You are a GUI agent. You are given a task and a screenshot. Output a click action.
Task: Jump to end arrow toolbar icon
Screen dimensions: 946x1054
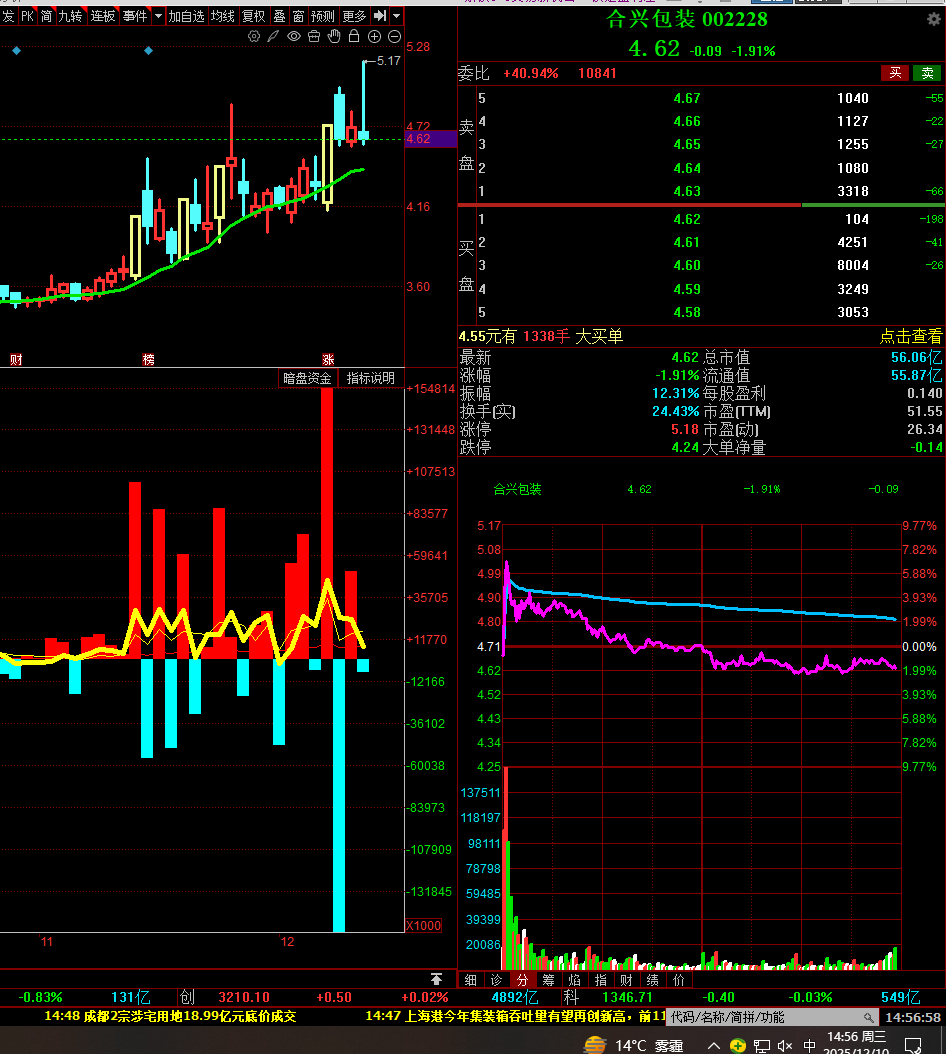[380, 15]
